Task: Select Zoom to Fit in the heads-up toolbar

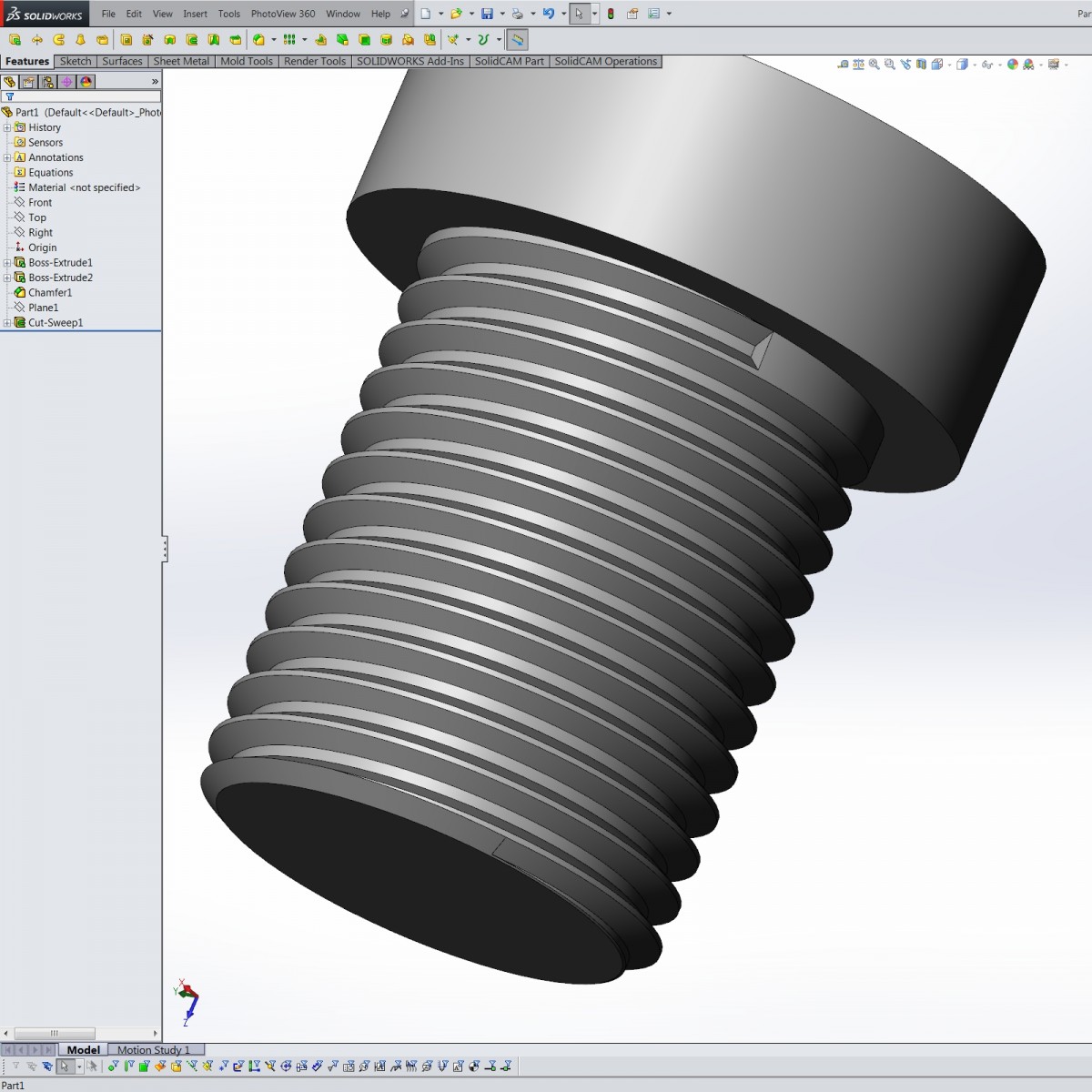Action: (x=872, y=66)
